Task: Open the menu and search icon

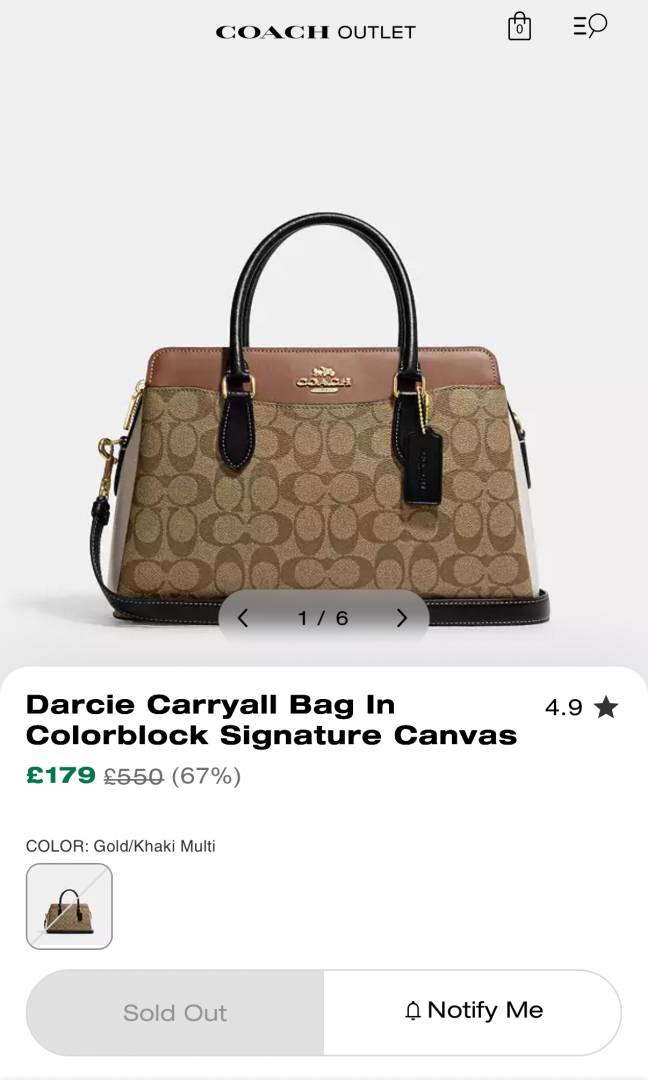Action: 590,25
